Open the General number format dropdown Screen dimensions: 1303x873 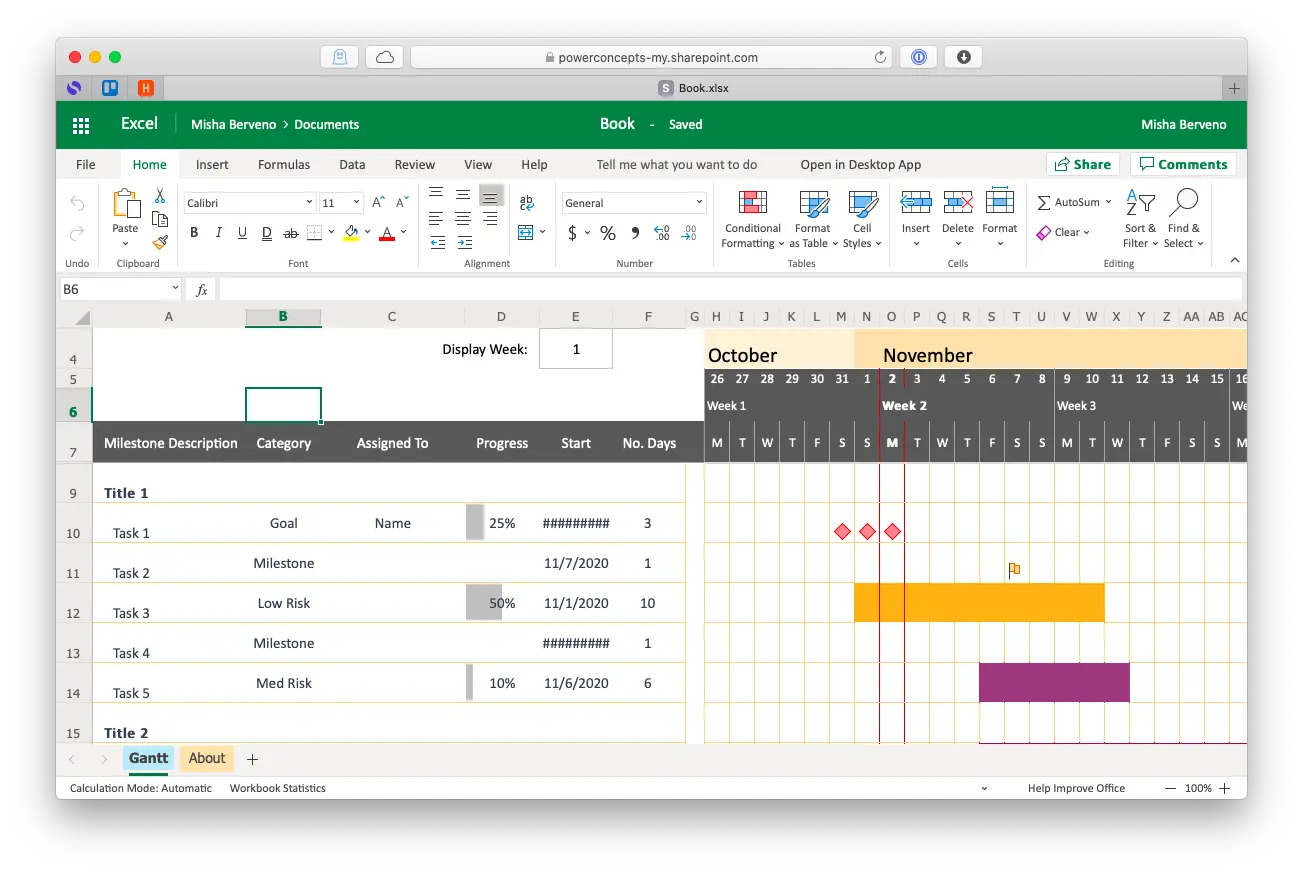pyautogui.click(x=633, y=202)
